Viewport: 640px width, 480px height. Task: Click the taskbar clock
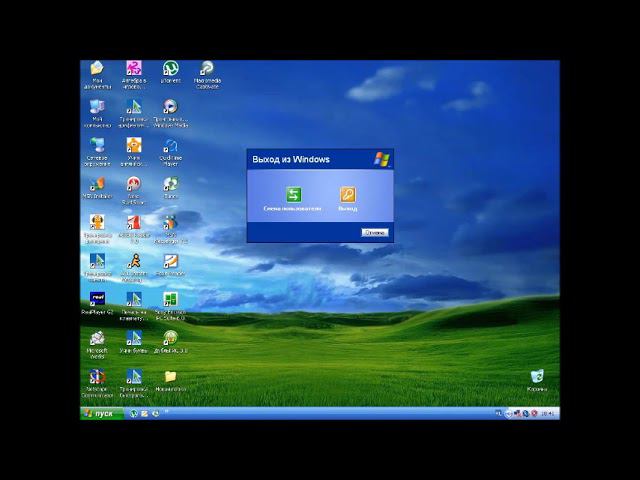coord(548,413)
